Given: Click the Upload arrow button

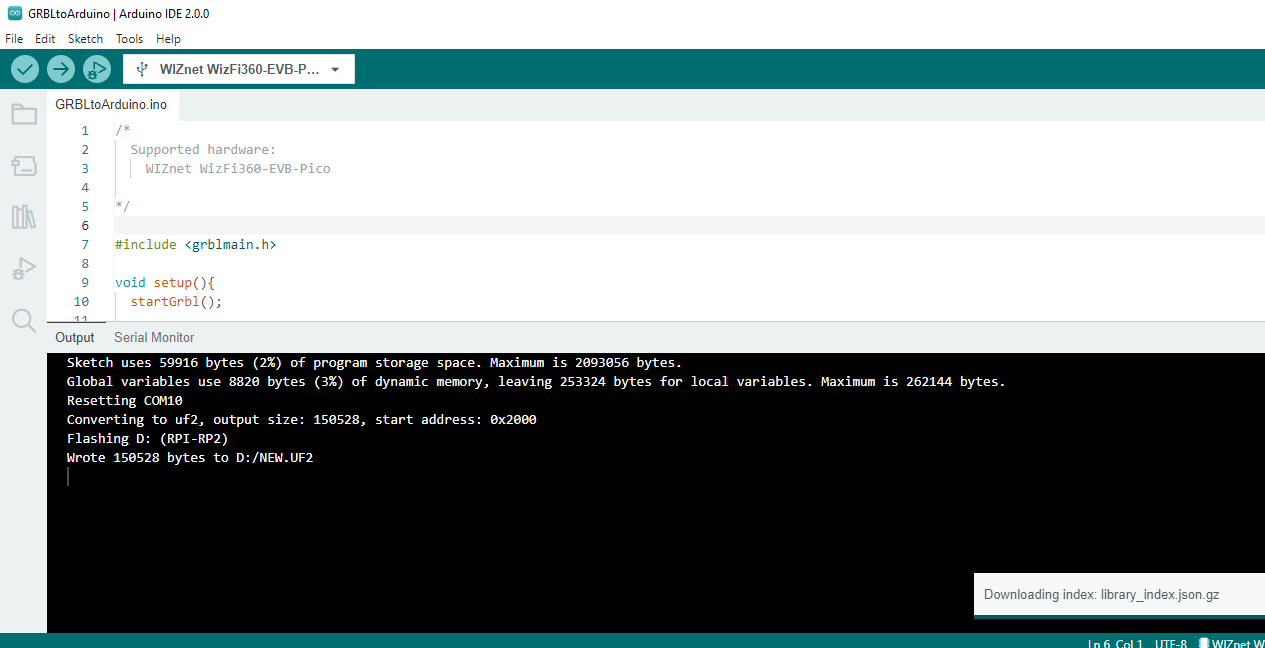Looking at the screenshot, I should tap(61, 69).
